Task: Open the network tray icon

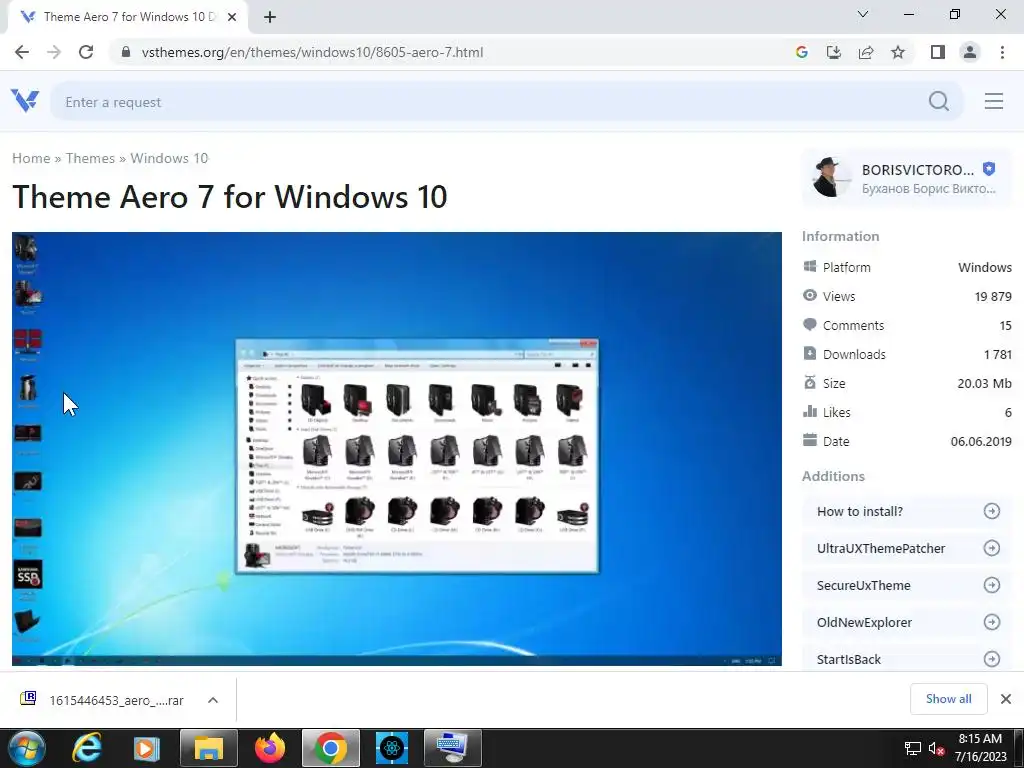Action: pos(912,749)
